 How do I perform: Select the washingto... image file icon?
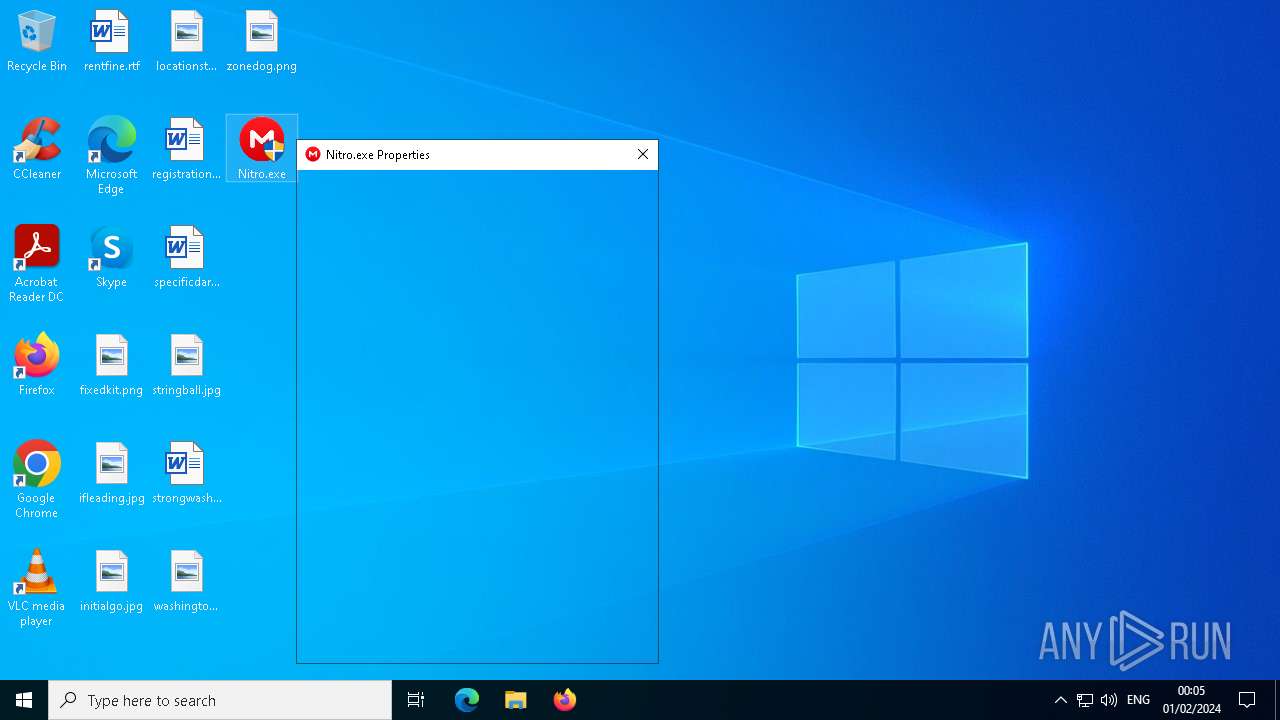point(187,581)
